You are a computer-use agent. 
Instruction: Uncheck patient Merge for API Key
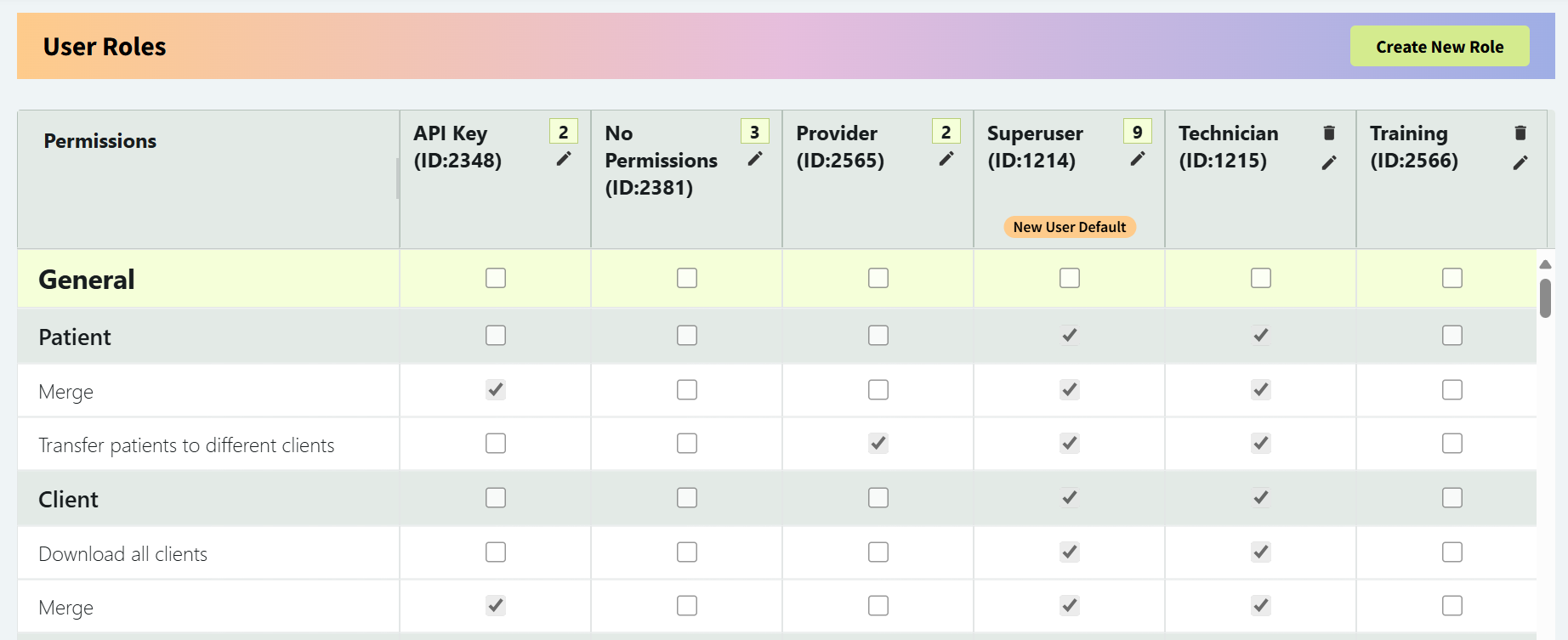(x=496, y=389)
